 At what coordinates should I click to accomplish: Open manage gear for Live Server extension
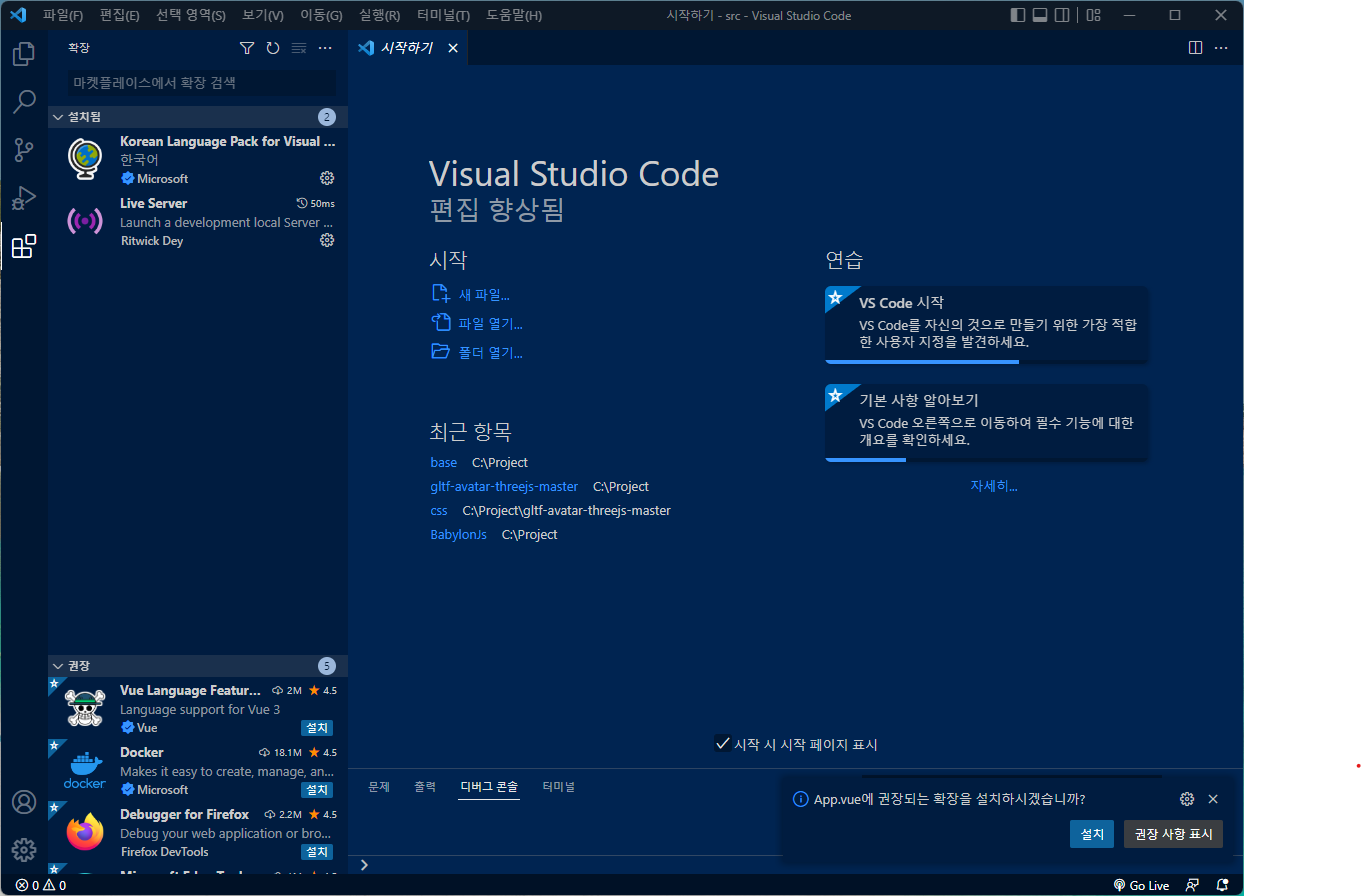326,240
